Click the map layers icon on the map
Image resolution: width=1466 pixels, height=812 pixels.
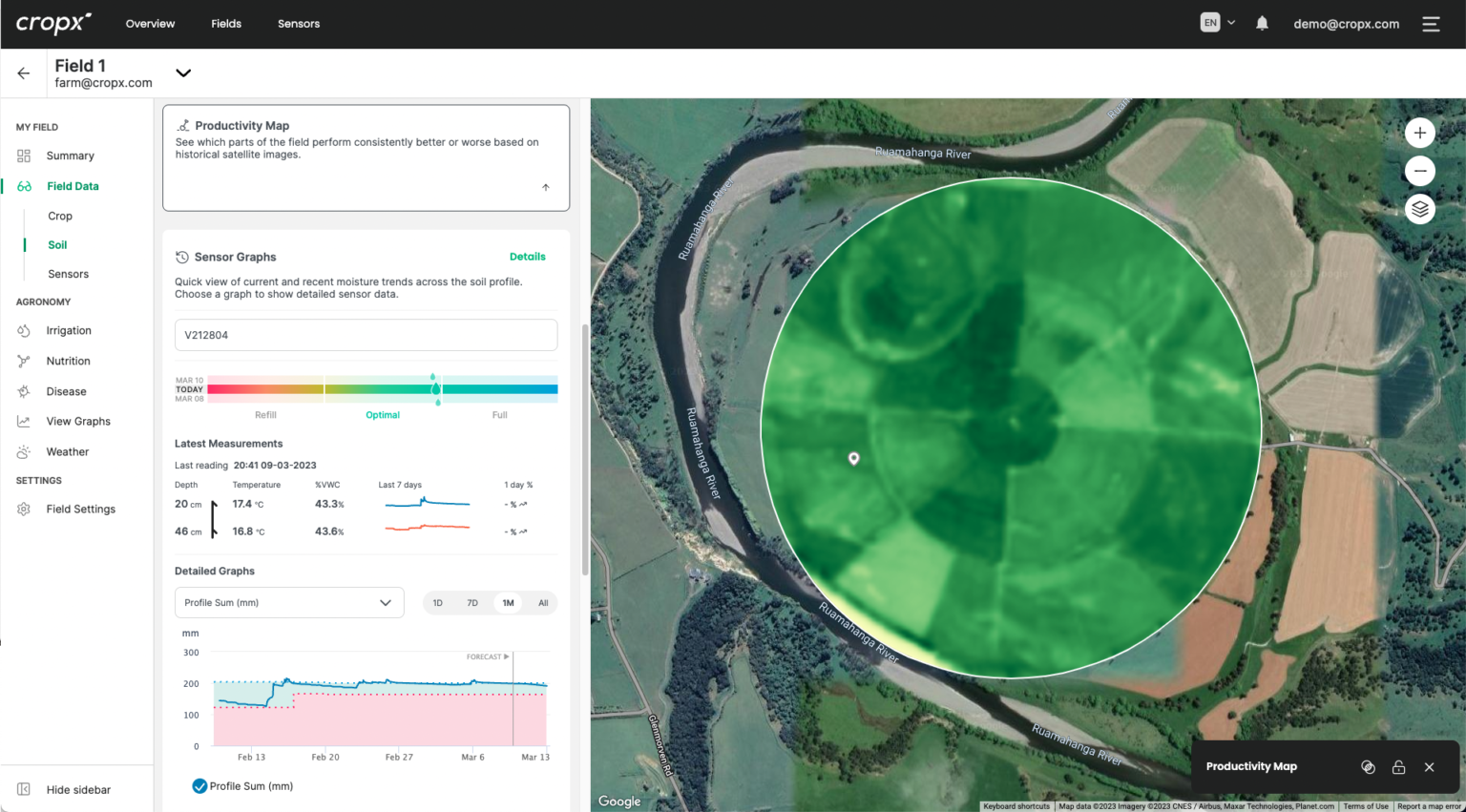pyautogui.click(x=1419, y=209)
